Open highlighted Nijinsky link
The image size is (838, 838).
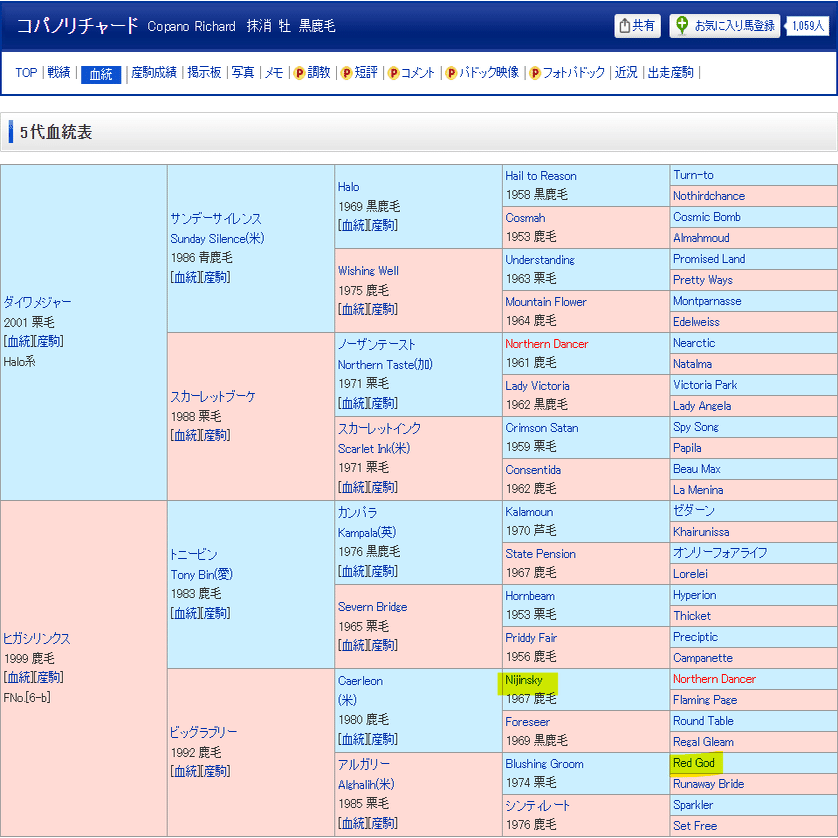524,680
